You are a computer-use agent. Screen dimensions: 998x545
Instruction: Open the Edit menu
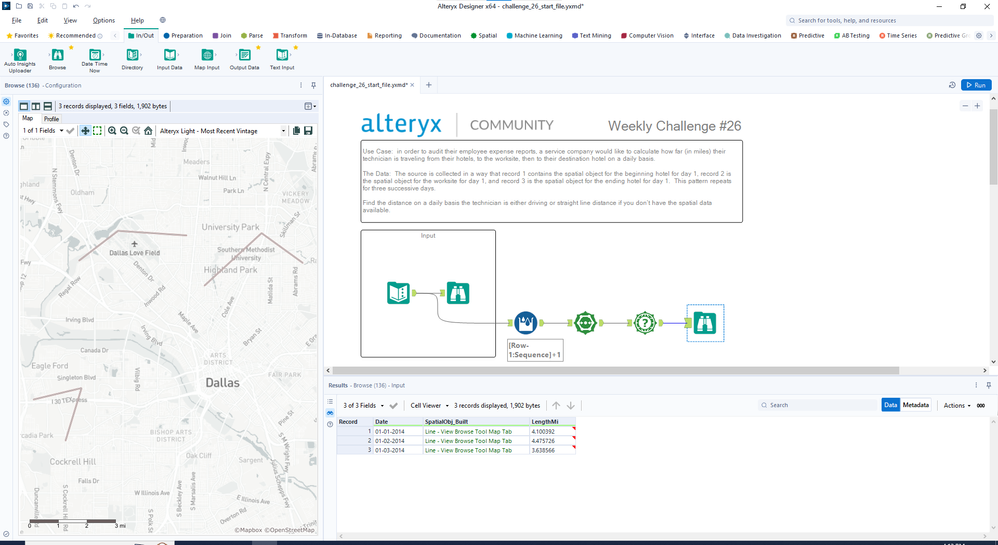coord(43,20)
